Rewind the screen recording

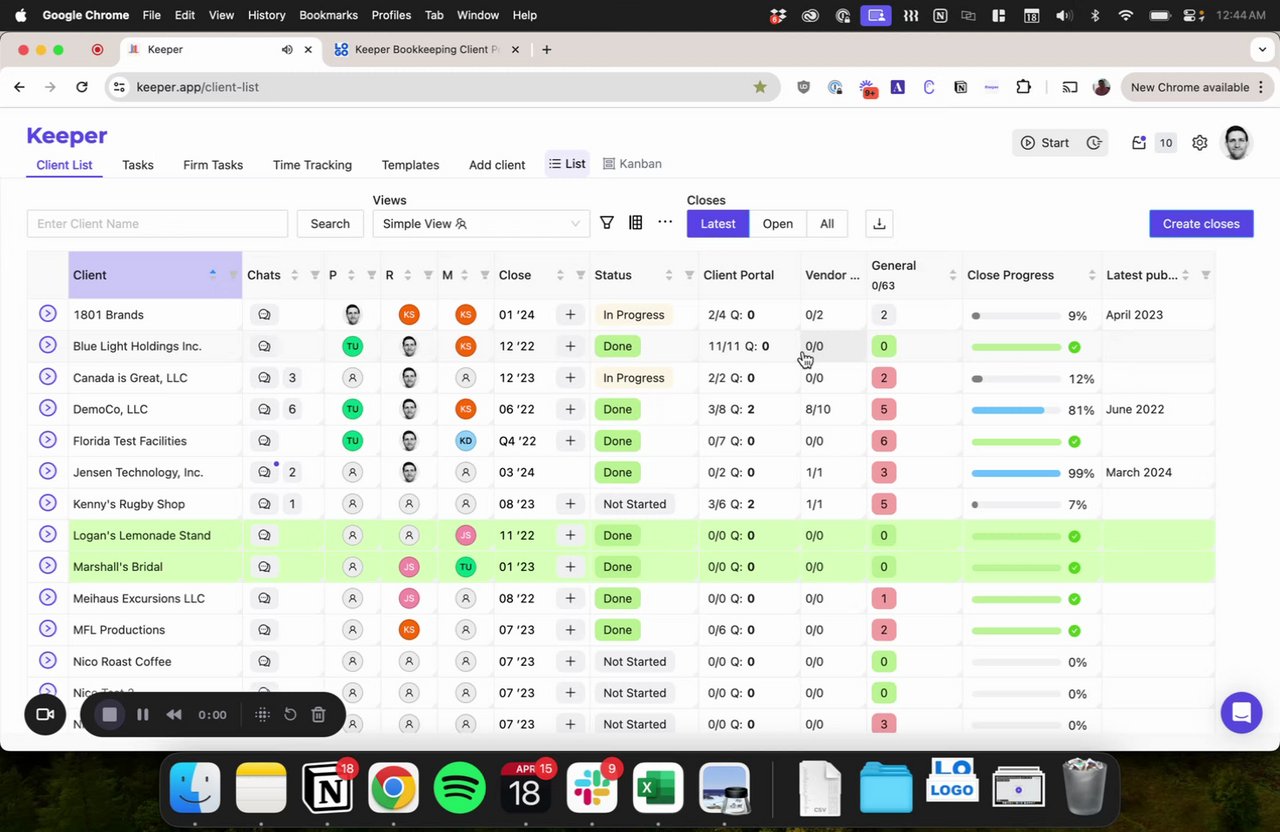tap(174, 715)
